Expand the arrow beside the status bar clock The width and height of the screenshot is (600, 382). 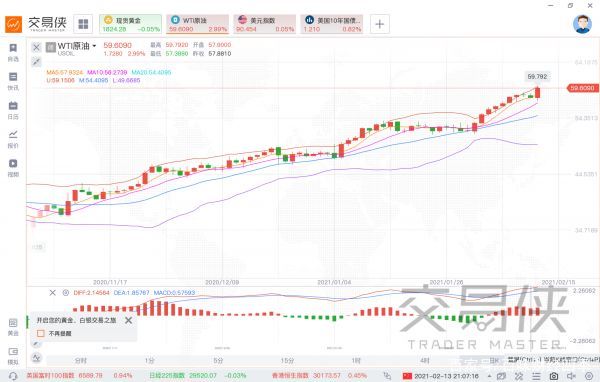pyautogui.click(x=489, y=376)
